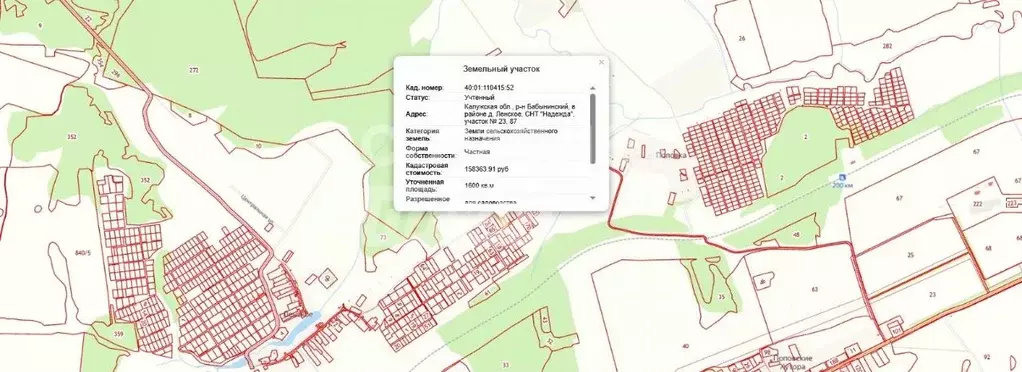Select parcel 26 on the map

click(741, 38)
